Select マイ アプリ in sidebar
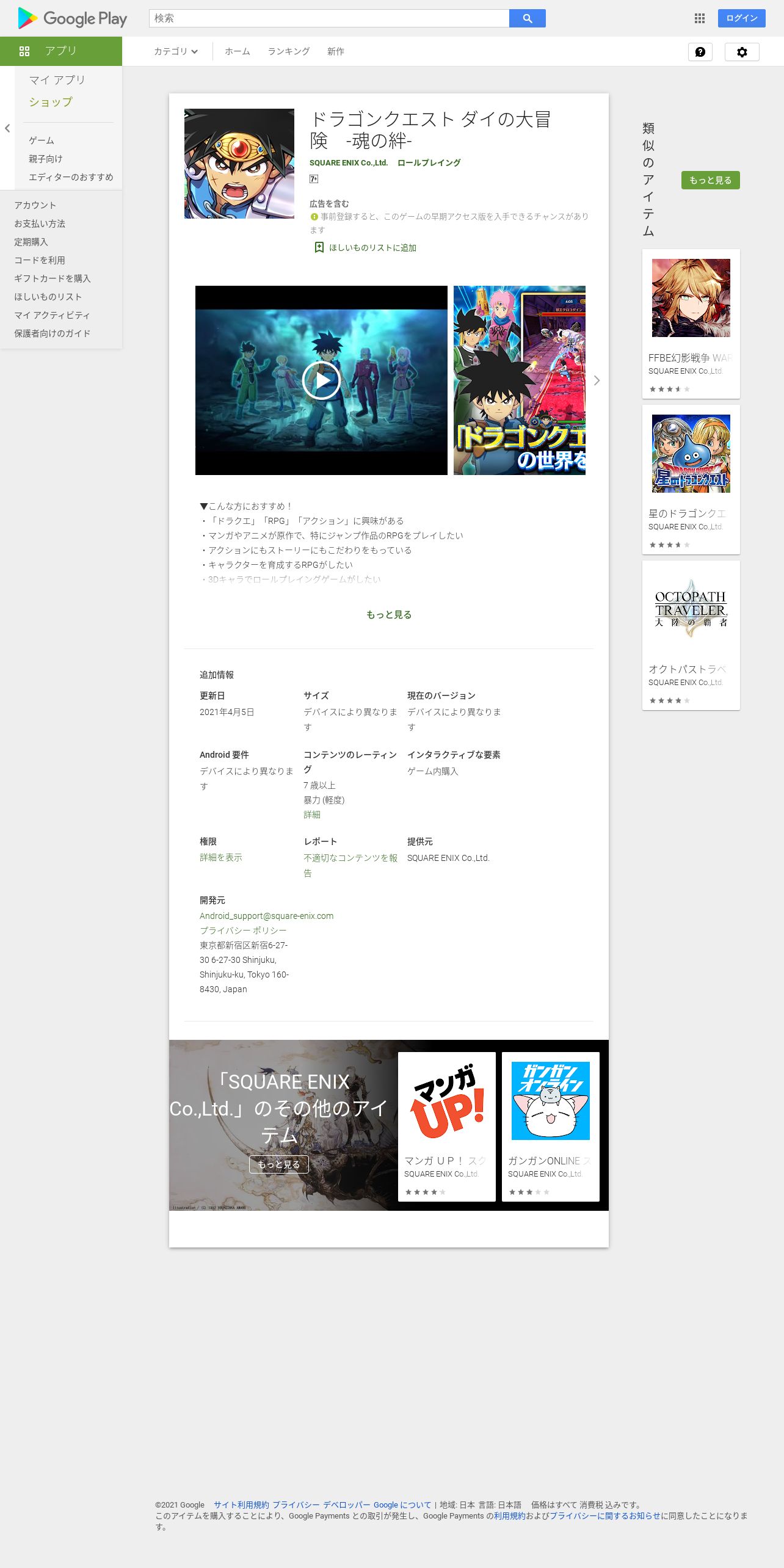Viewport: 784px width, 1568px height. click(57, 80)
